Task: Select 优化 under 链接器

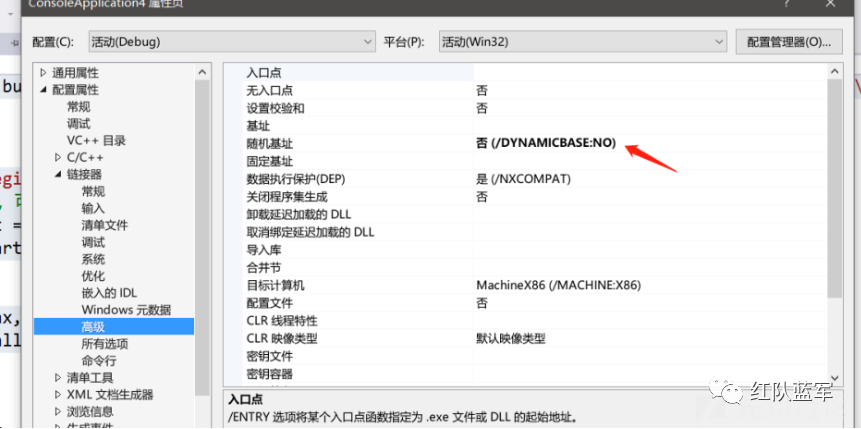Action: [93, 276]
